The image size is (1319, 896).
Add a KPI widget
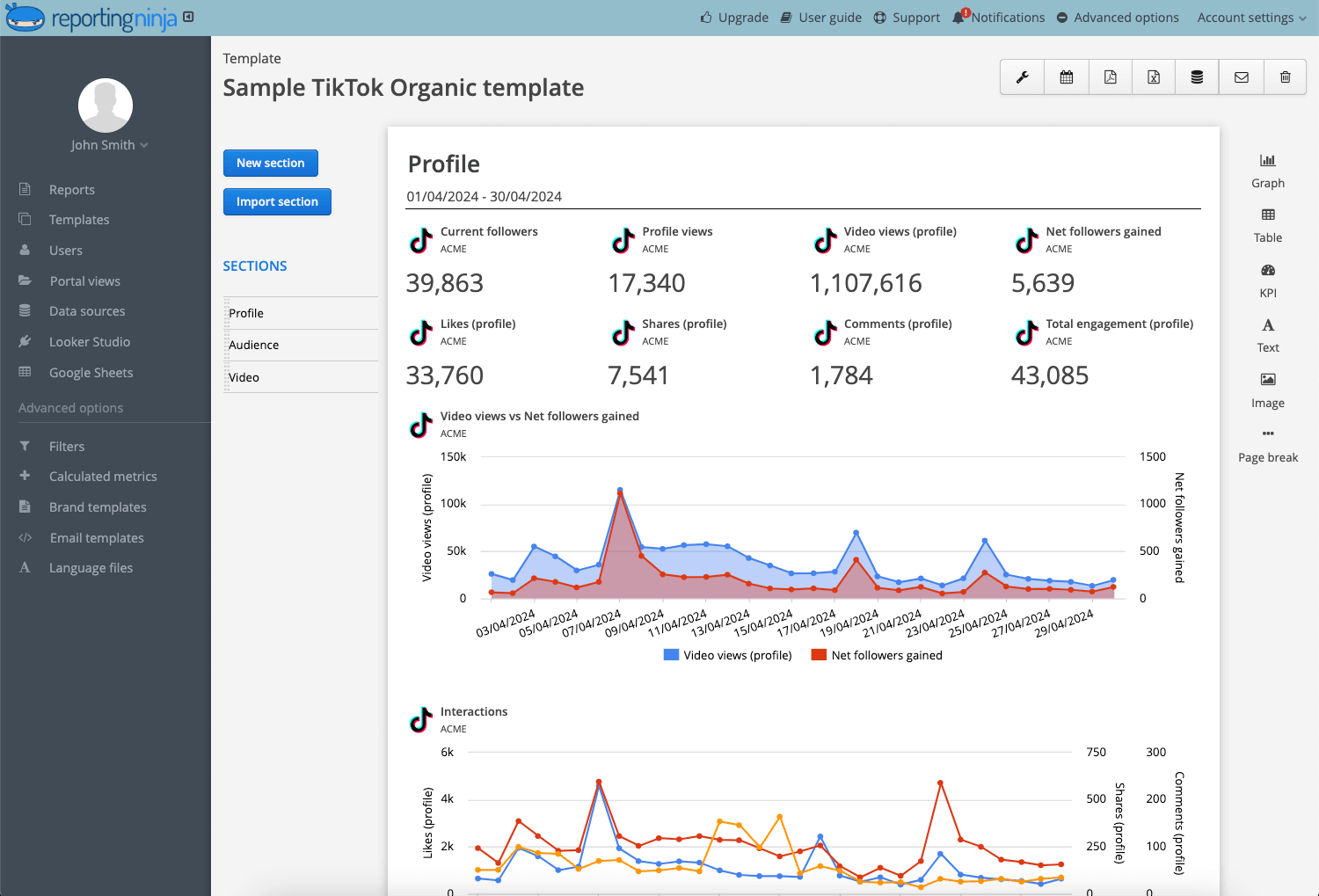coord(1267,280)
